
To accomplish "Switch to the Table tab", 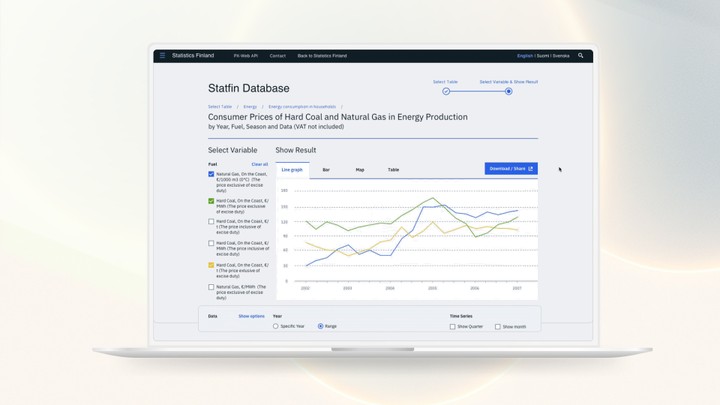I will tap(394, 170).
